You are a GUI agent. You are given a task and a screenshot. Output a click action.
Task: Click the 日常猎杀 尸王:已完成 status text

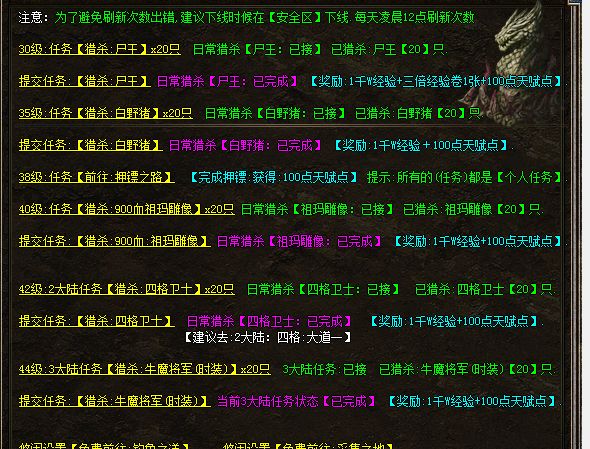click(227, 81)
